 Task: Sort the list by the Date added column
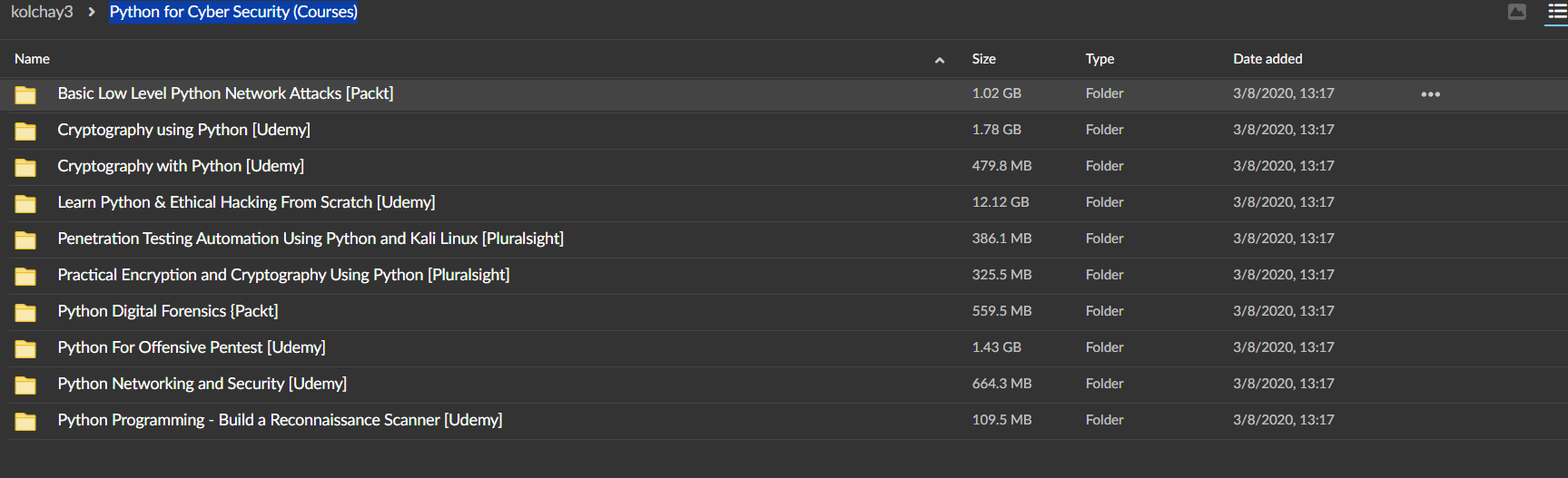click(1267, 59)
